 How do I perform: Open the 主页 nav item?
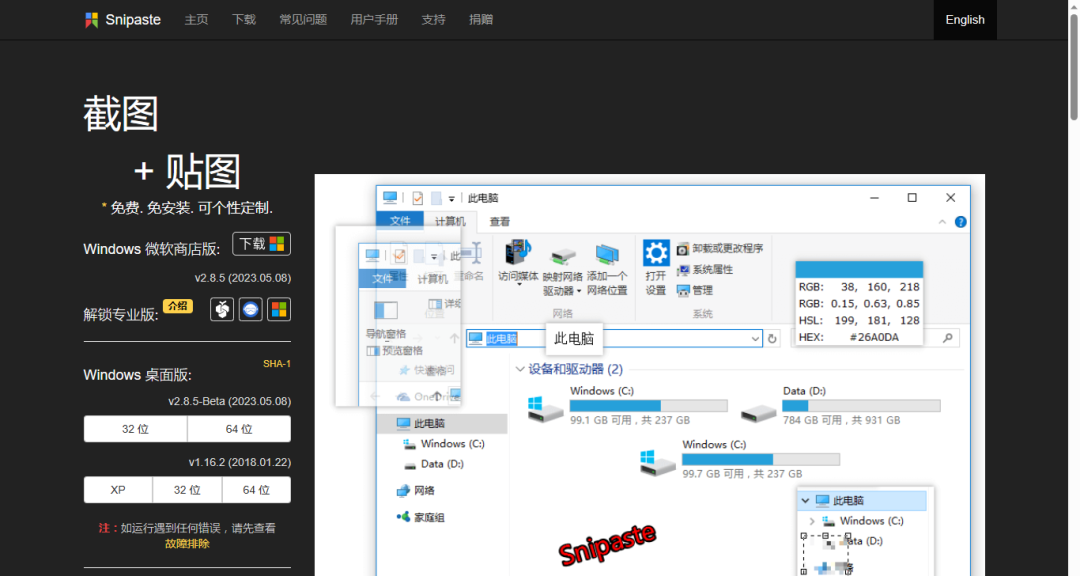[196, 20]
